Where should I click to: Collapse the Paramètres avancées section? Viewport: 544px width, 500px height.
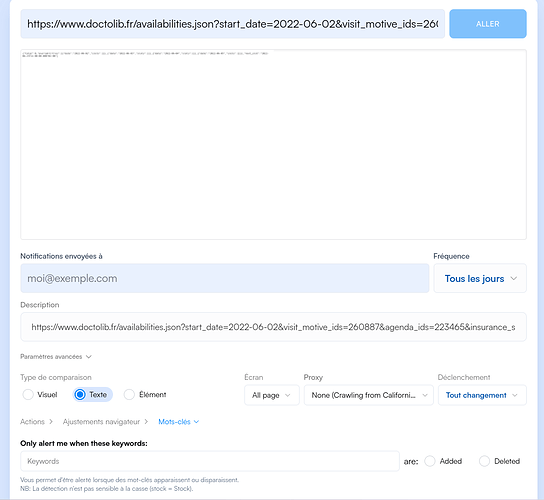56,357
